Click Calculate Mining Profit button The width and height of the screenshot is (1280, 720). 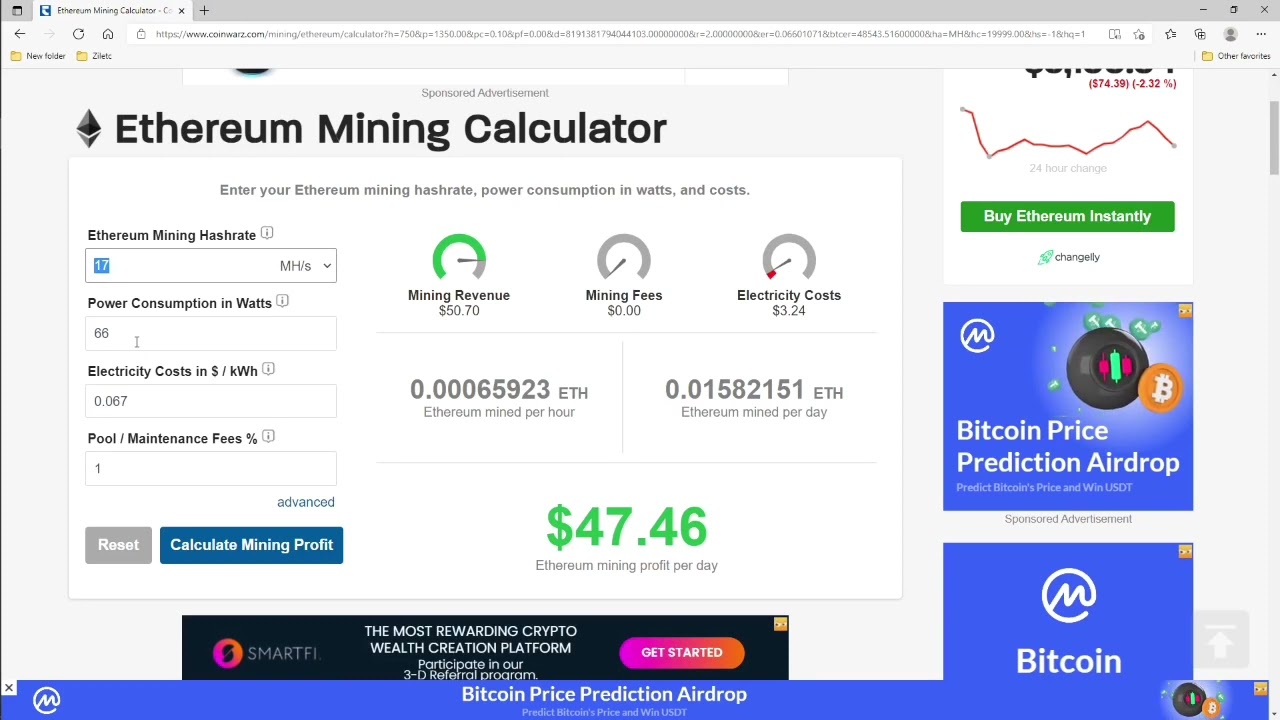tap(251, 545)
